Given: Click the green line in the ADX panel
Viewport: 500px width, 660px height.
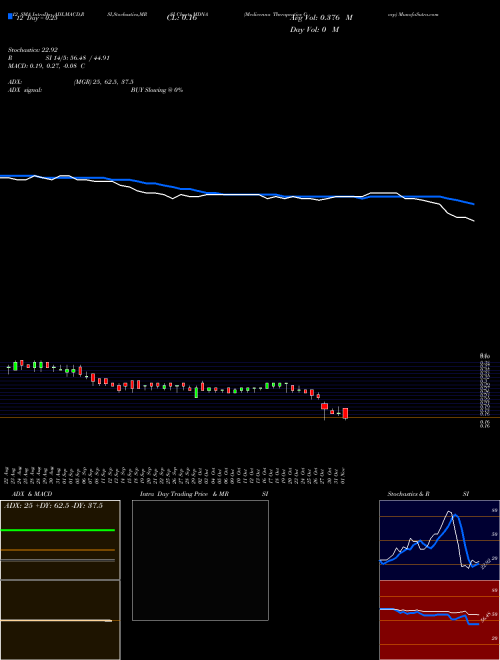Looking at the screenshot, I should (58, 530).
